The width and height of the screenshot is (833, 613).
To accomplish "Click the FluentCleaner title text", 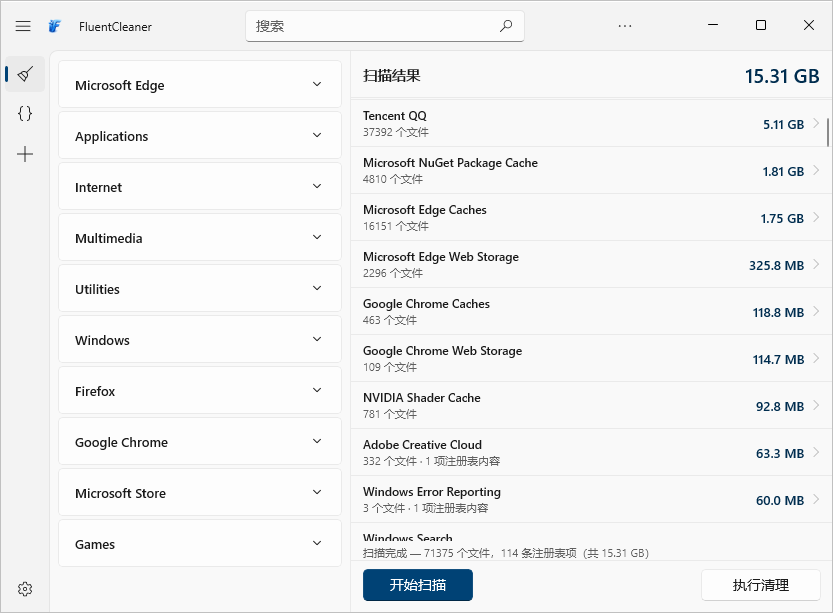I will pos(115,27).
